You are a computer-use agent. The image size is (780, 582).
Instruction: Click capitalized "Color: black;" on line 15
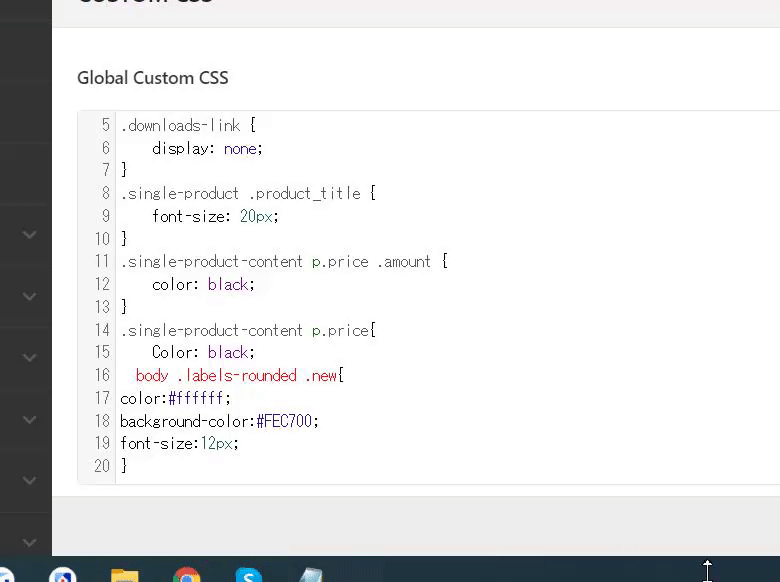click(203, 353)
